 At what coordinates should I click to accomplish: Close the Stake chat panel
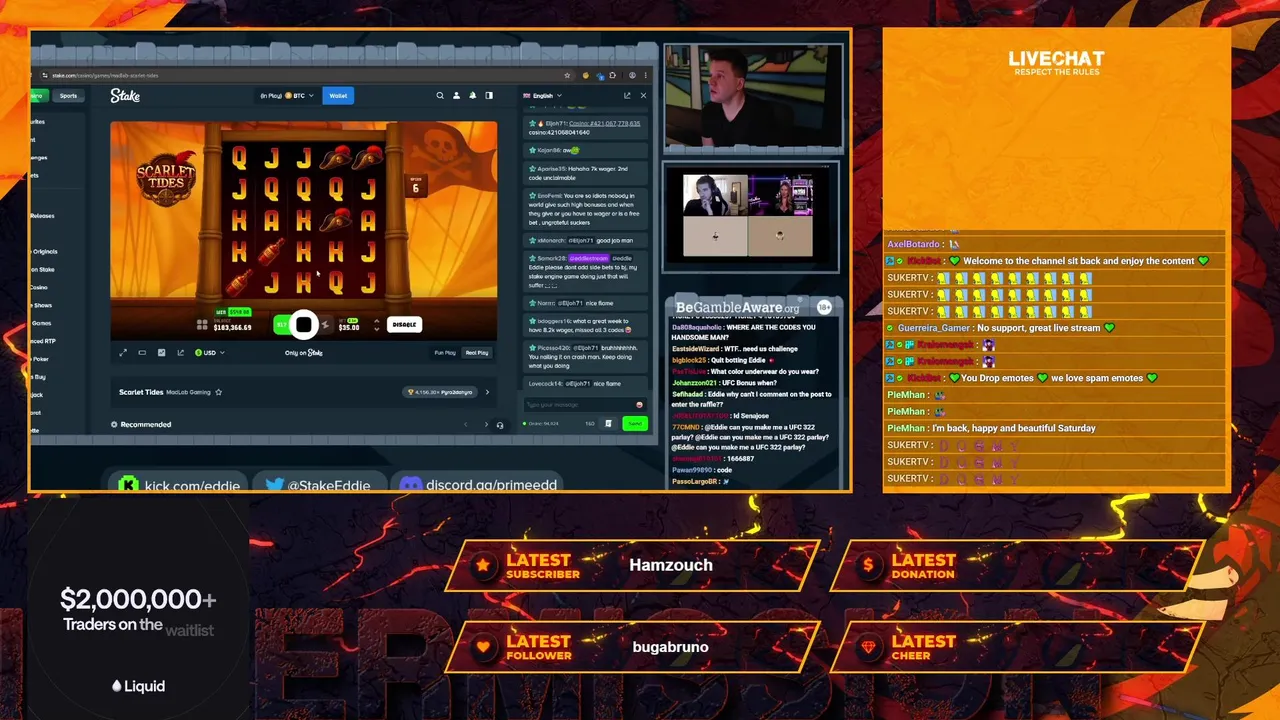point(643,96)
